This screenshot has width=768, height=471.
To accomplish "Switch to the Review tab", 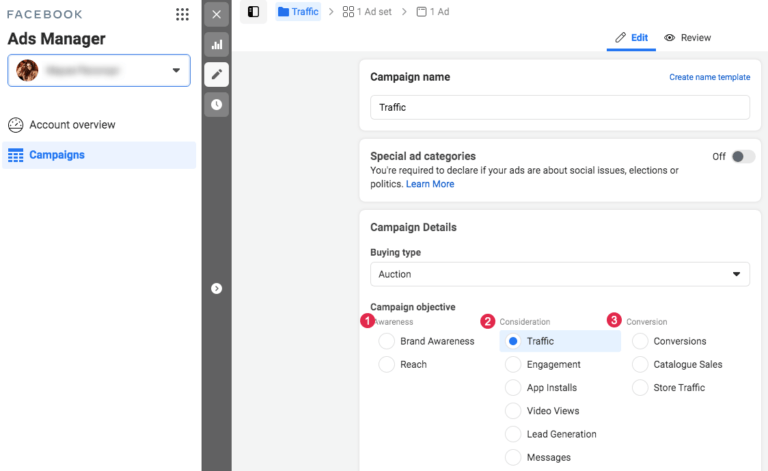I will click(688, 38).
